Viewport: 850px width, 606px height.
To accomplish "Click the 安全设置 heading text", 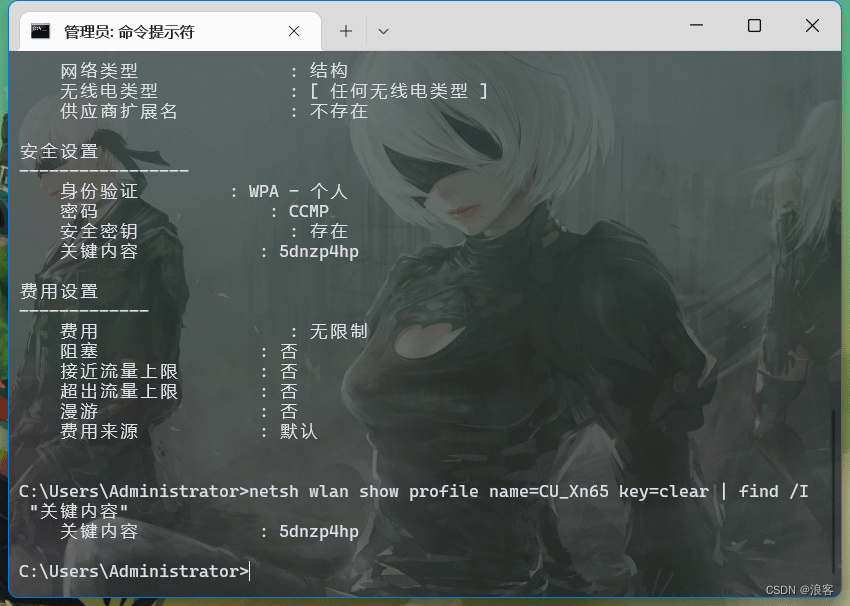I will click(x=59, y=151).
